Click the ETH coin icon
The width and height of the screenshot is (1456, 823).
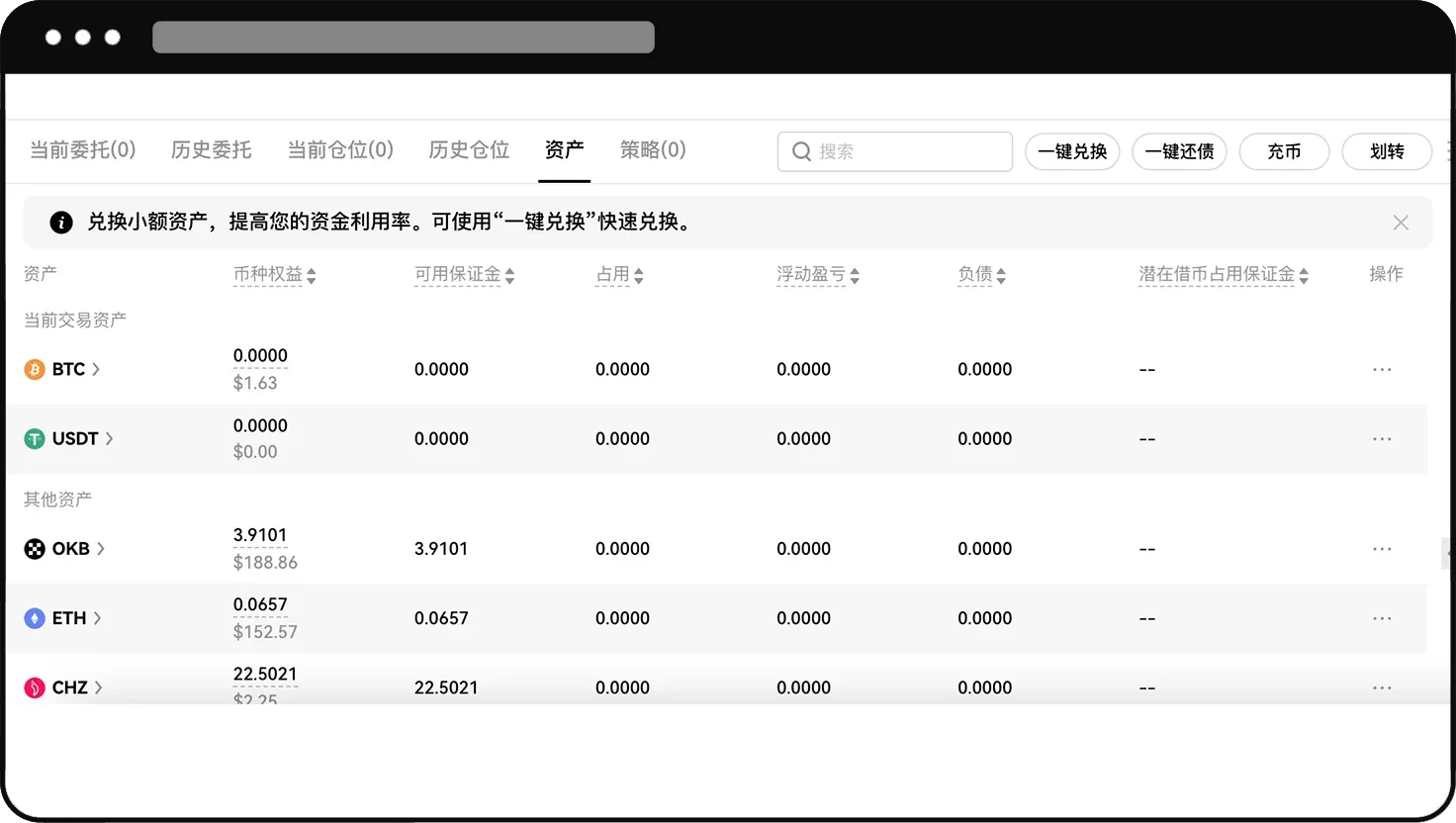(35, 618)
